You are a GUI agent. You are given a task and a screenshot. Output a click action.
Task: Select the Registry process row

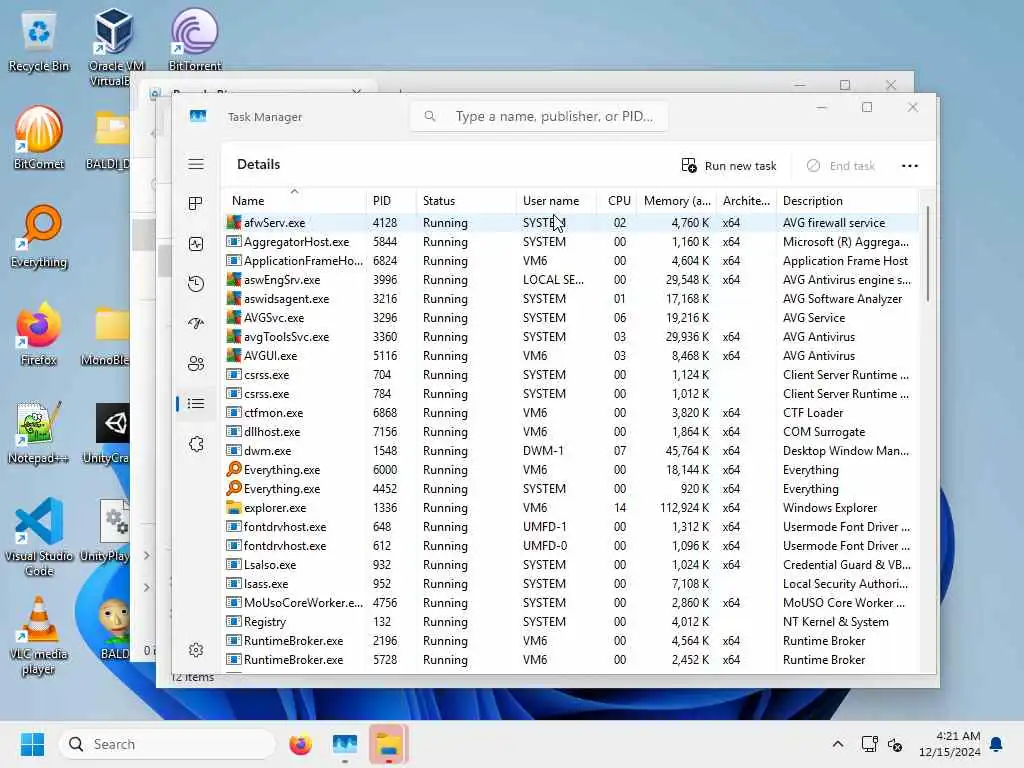571,622
